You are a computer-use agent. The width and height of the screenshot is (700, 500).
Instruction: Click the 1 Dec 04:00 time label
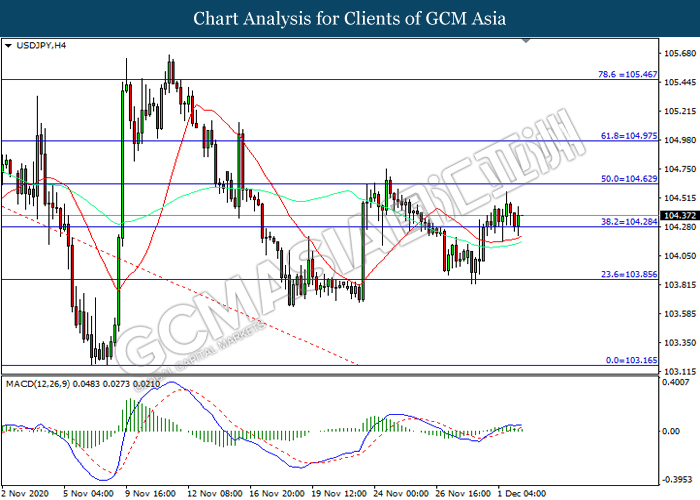point(521,493)
